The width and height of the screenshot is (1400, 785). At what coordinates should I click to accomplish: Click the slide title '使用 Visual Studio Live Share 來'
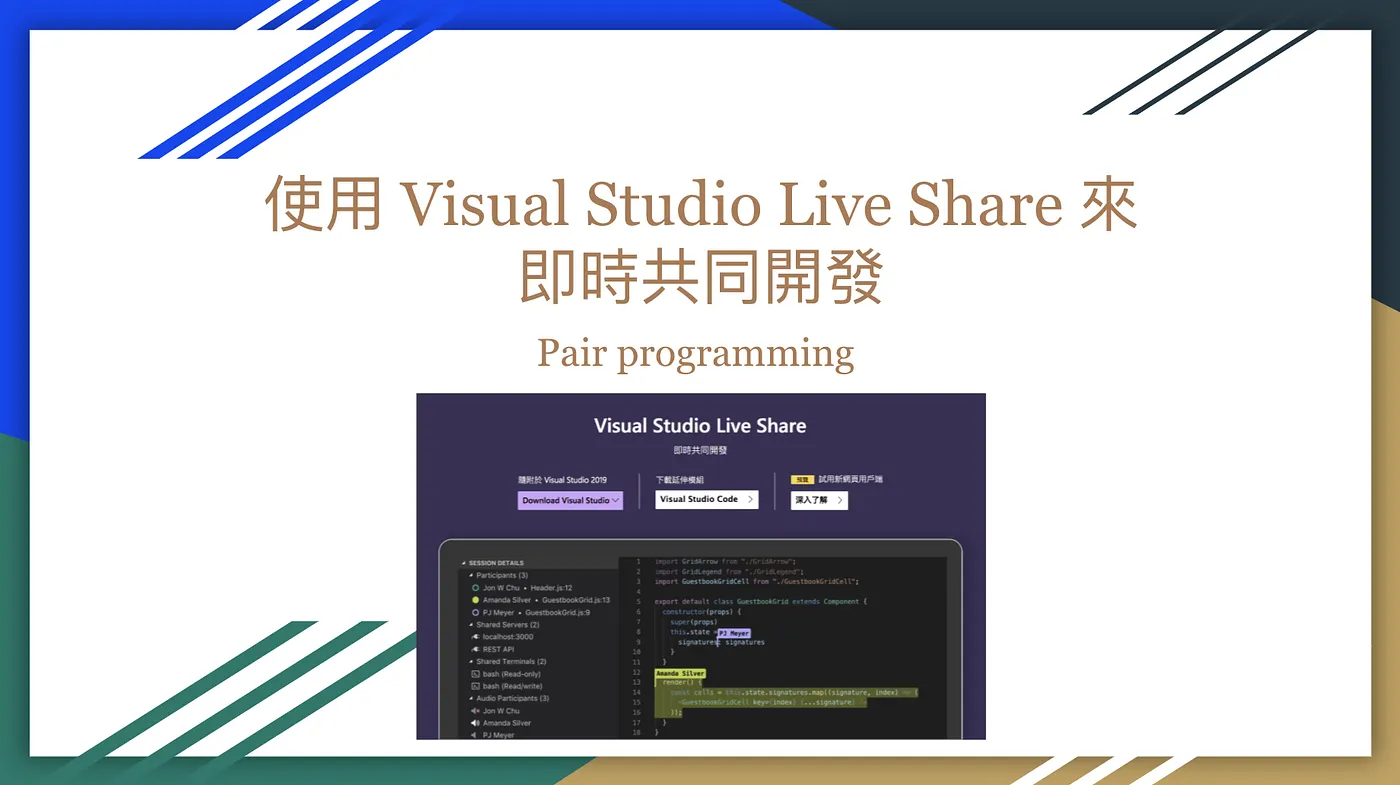[x=701, y=205]
